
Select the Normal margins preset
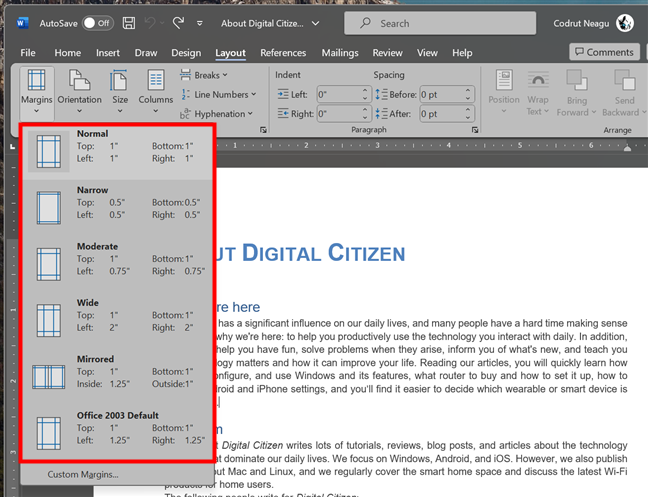click(x=117, y=152)
